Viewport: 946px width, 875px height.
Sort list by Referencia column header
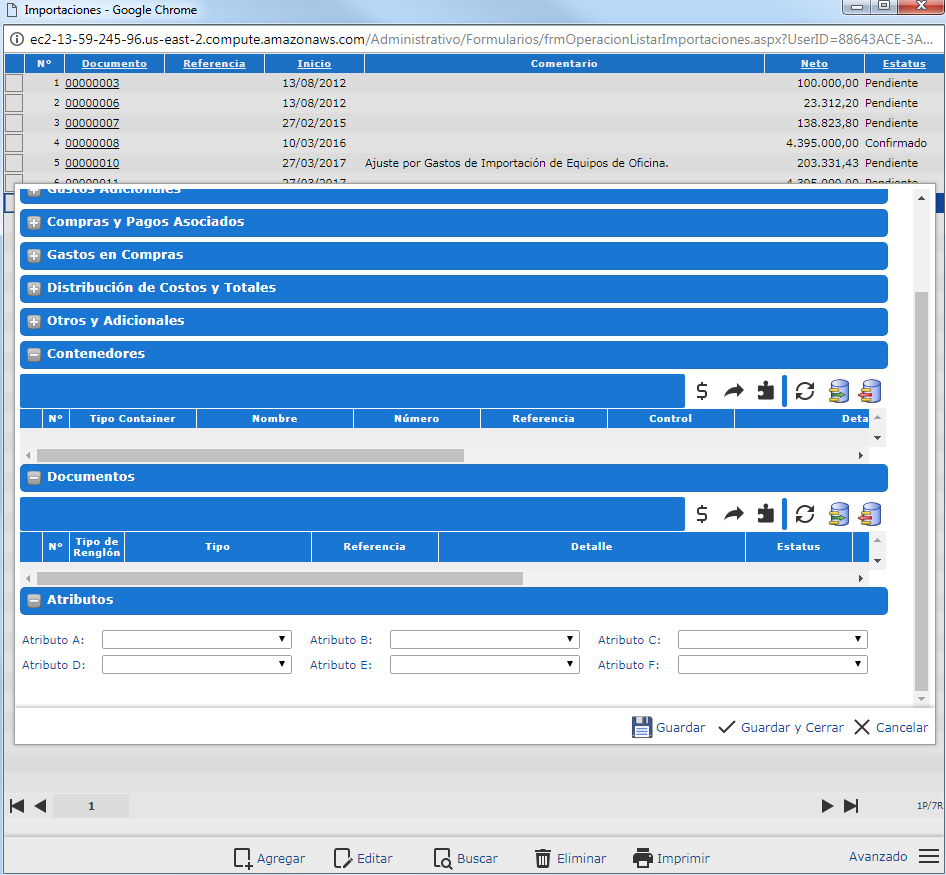point(214,63)
